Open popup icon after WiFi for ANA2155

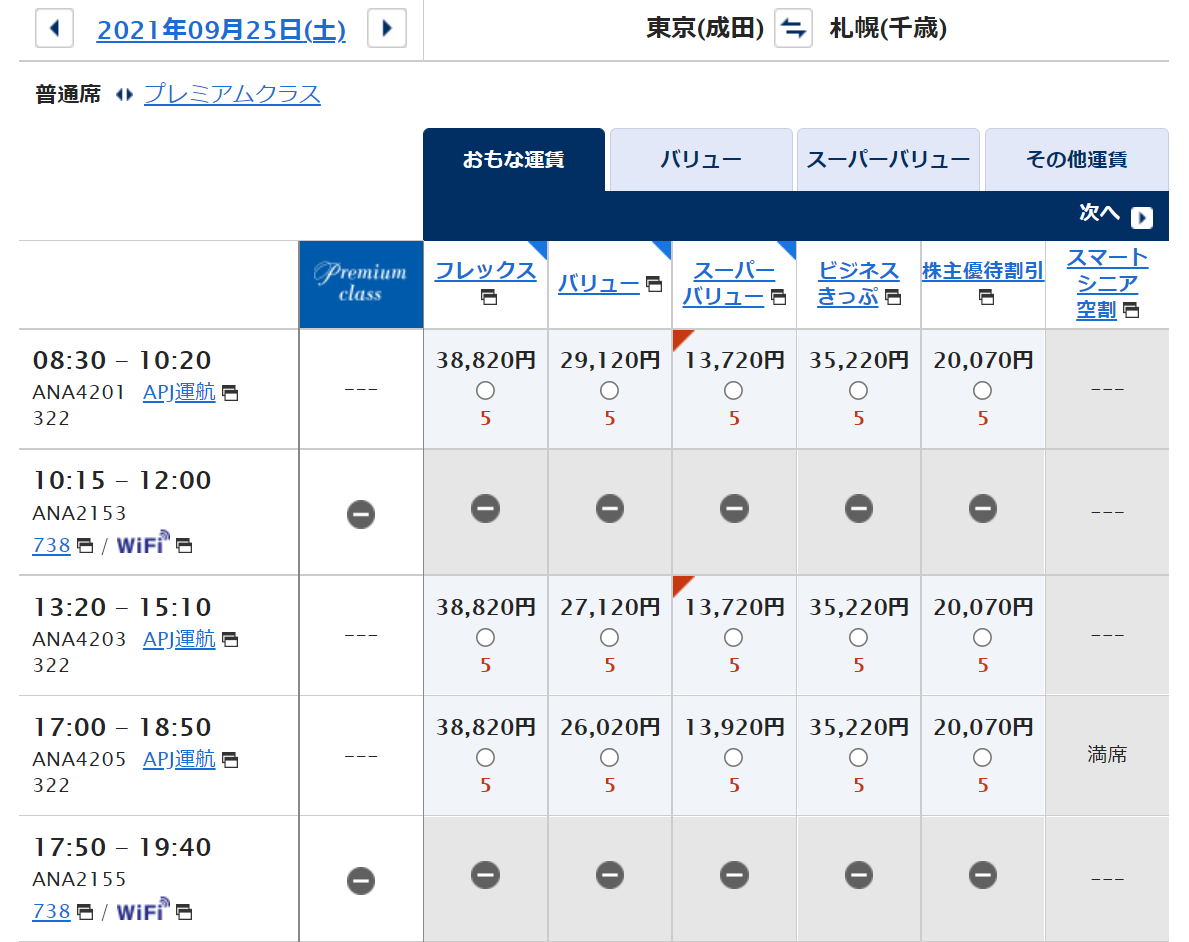click(x=184, y=912)
